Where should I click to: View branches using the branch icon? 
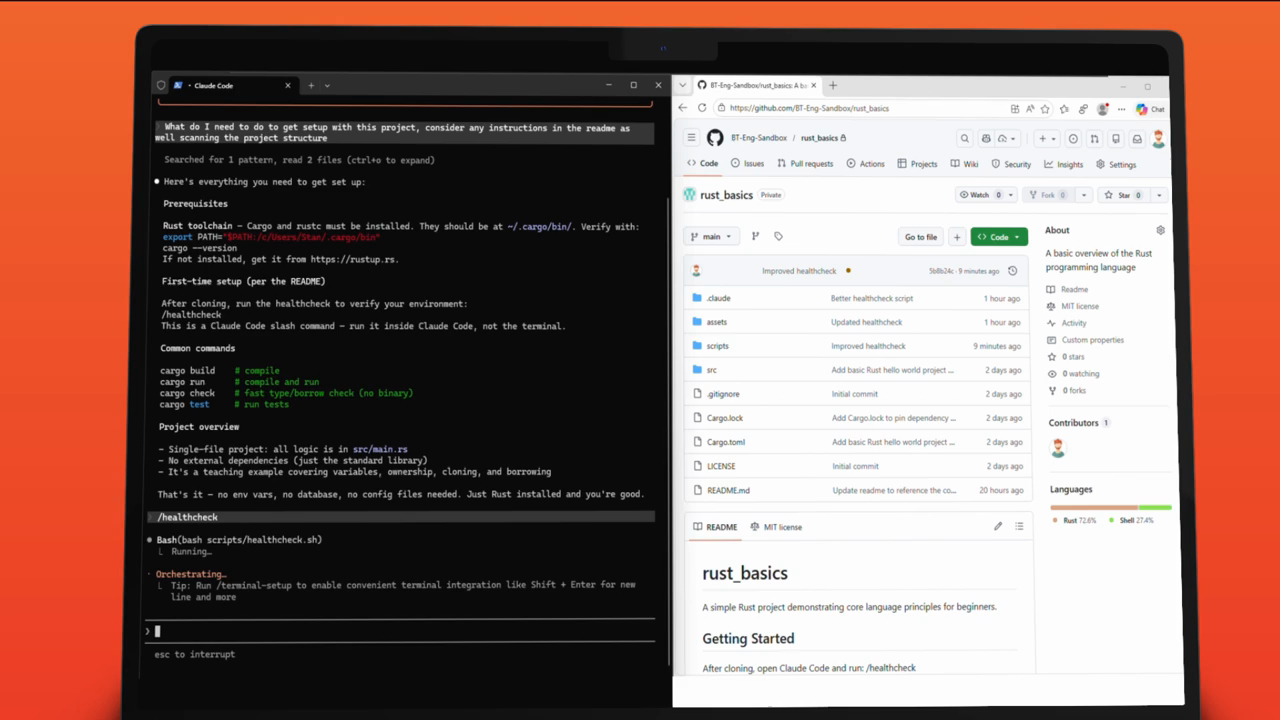pyautogui.click(x=755, y=237)
